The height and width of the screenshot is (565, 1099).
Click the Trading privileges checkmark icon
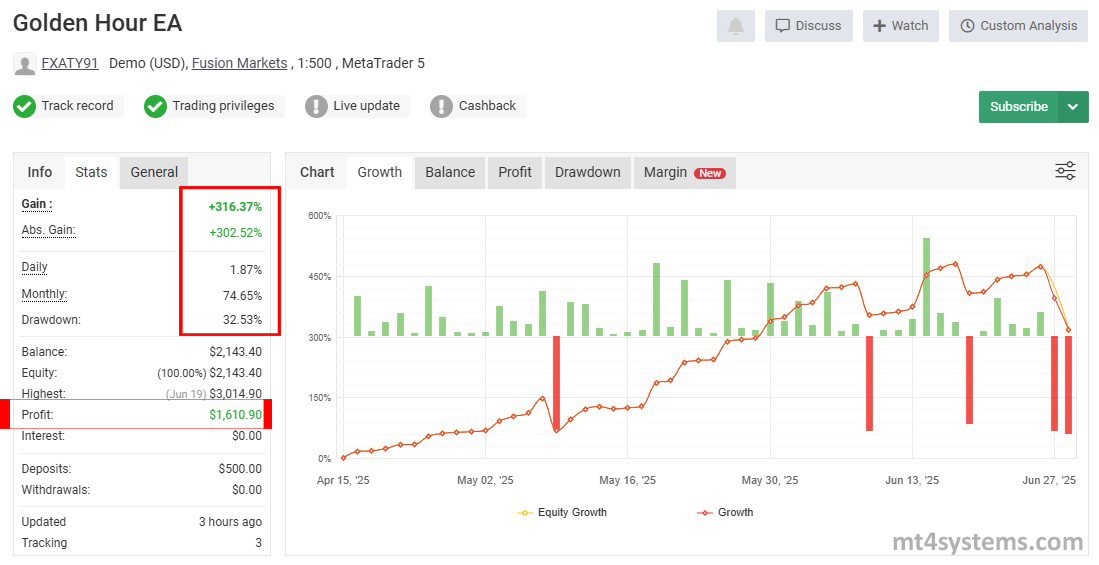[x=155, y=106]
